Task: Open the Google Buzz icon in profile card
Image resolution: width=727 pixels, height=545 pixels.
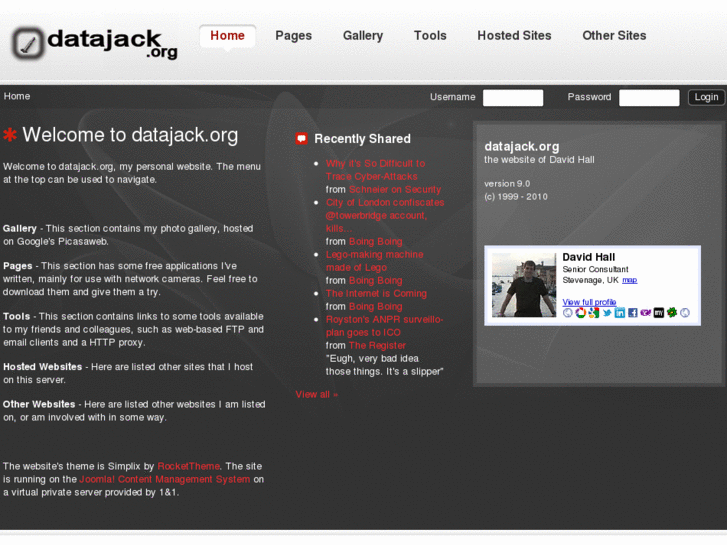Action: pos(593,313)
